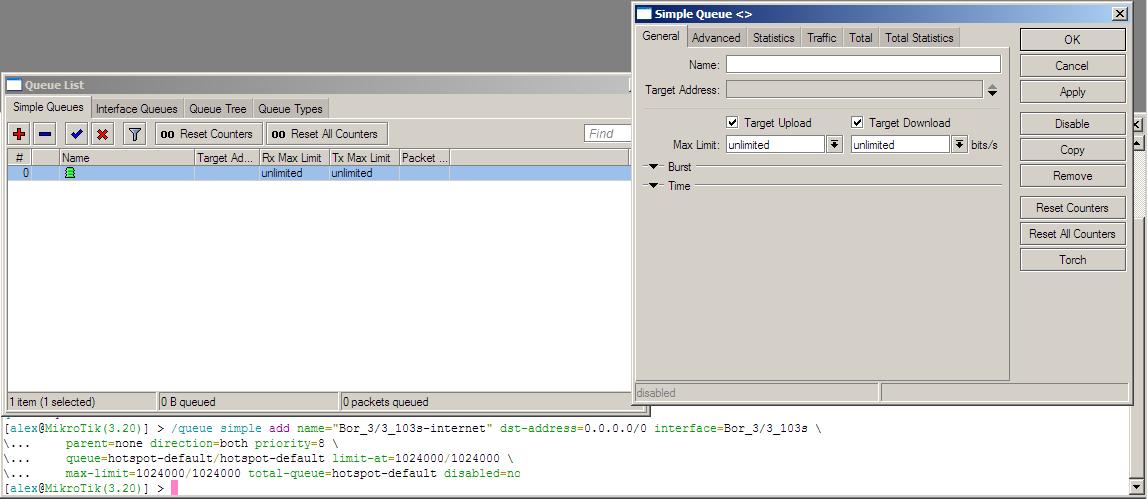Image resolution: width=1148 pixels, height=499 pixels.
Task: Click Reset Counters in Queue List toolbar
Action: click(207, 134)
